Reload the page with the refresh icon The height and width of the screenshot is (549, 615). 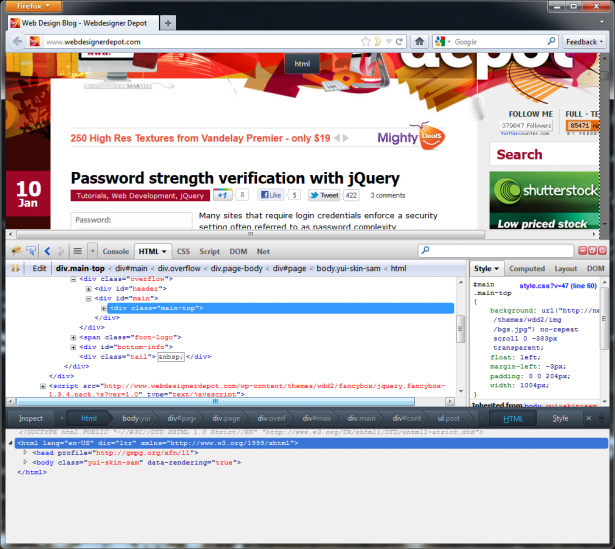(x=399, y=41)
